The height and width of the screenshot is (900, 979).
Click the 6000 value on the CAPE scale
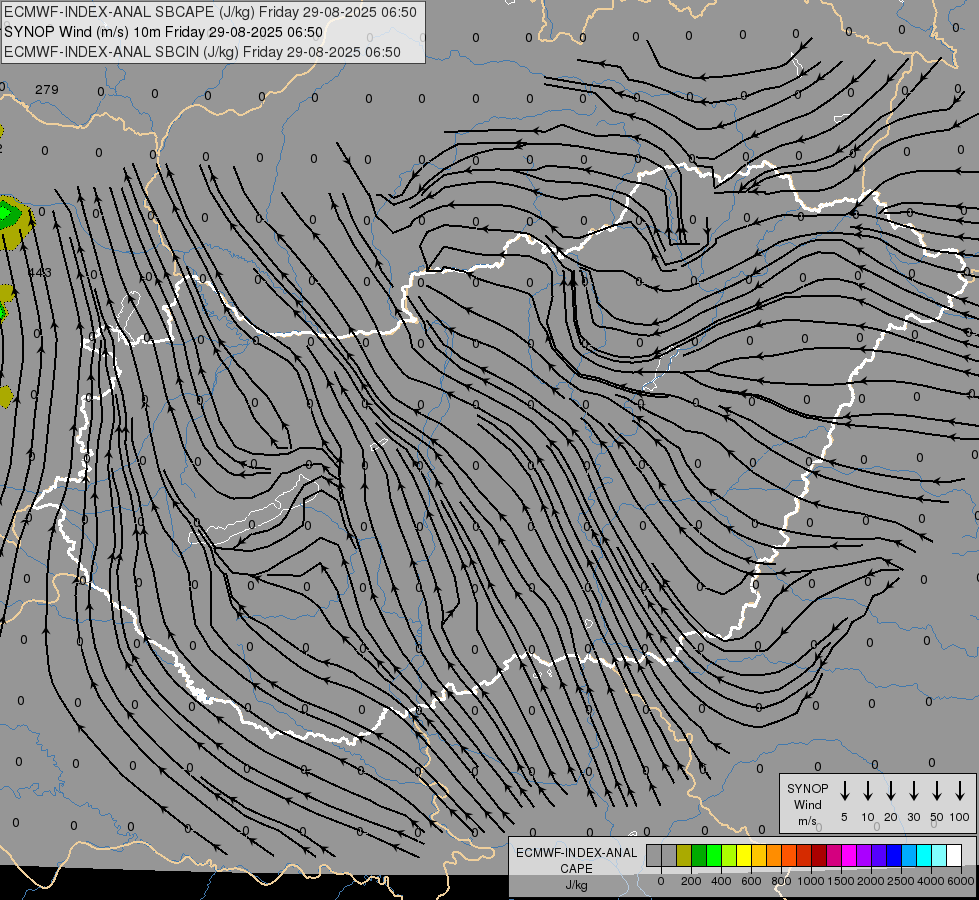(x=961, y=881)
